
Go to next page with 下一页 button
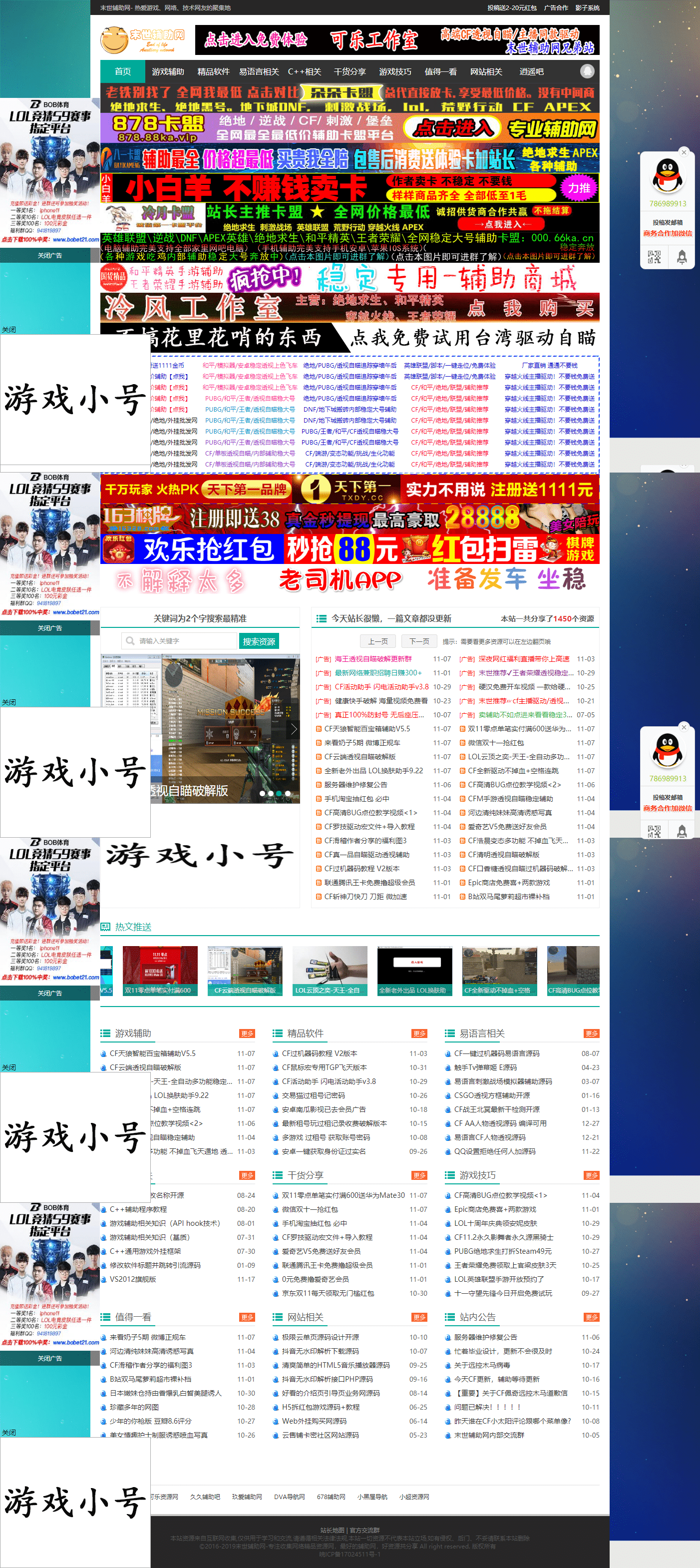pos(419,641)
